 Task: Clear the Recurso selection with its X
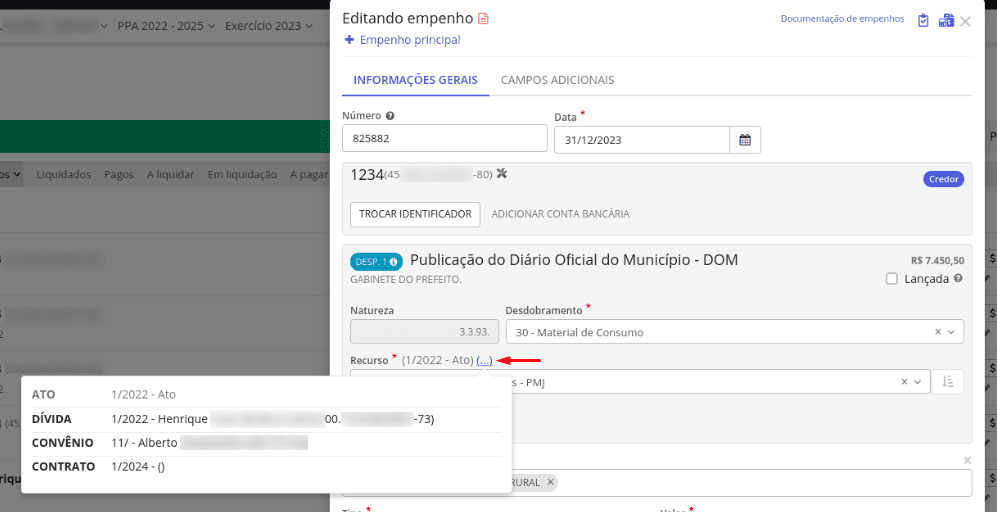coord(904,382)
